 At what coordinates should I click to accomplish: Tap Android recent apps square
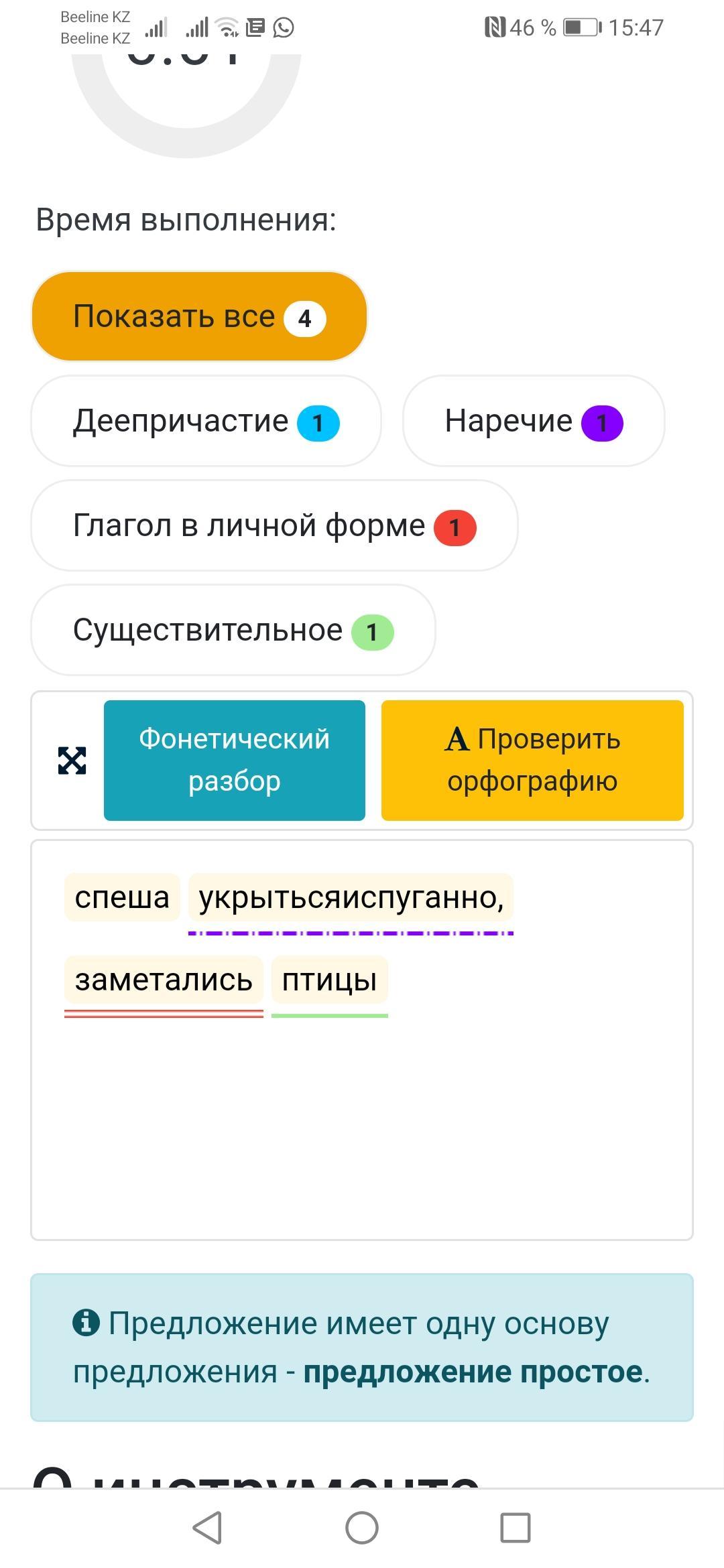(516, 1528)
